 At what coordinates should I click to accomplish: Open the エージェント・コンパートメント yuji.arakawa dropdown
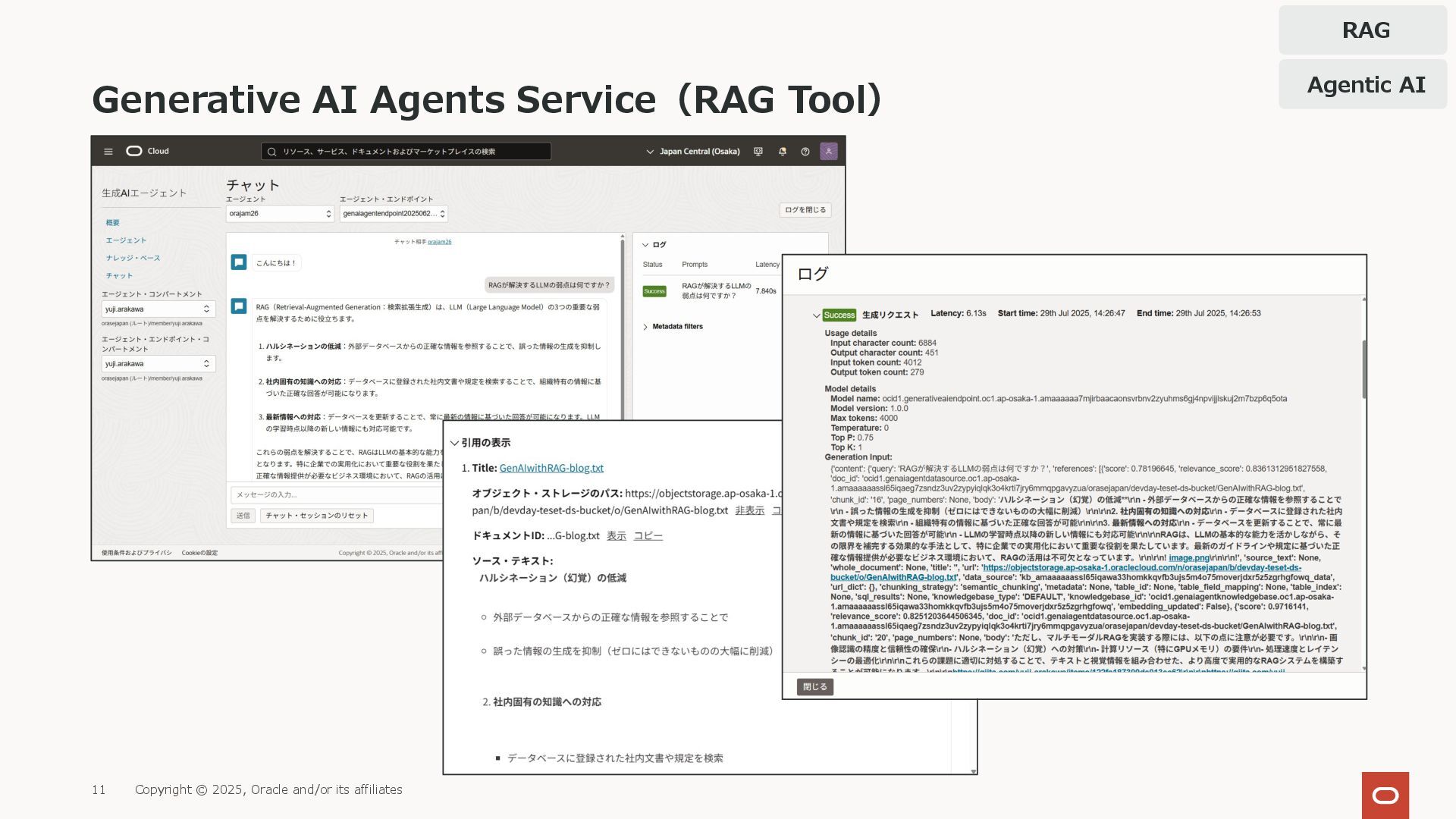(158, 309)
